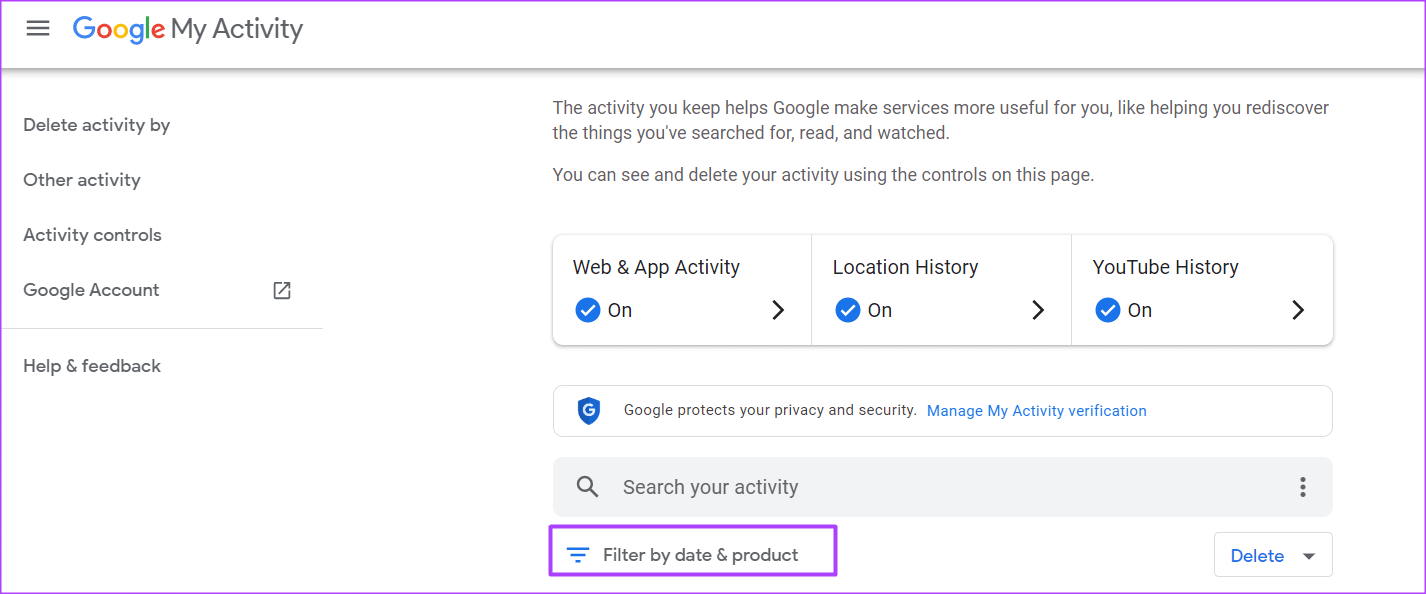The height and width of the screenshot is (594, 1426).
Task: Click the privacy shield icon
Action: pos(589,410)
